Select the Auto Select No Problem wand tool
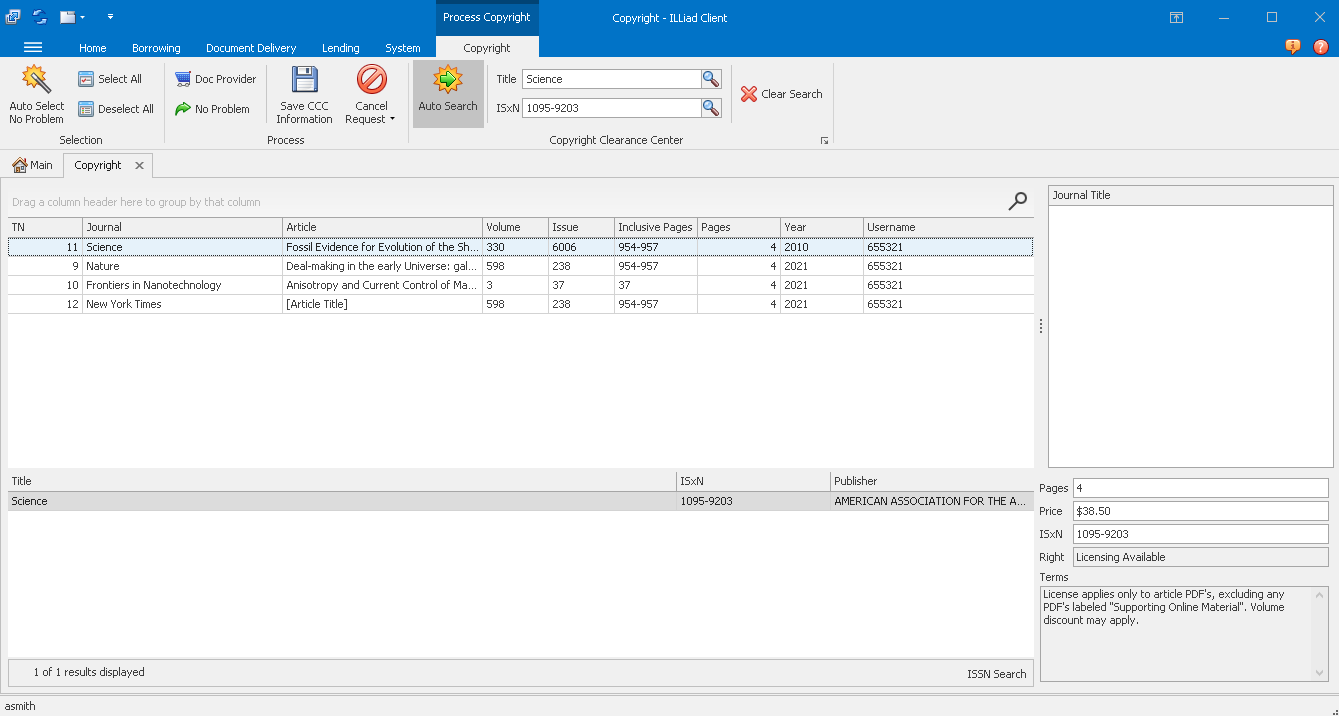The height and width of the screenshot is (716, 1339). point(36,93)
